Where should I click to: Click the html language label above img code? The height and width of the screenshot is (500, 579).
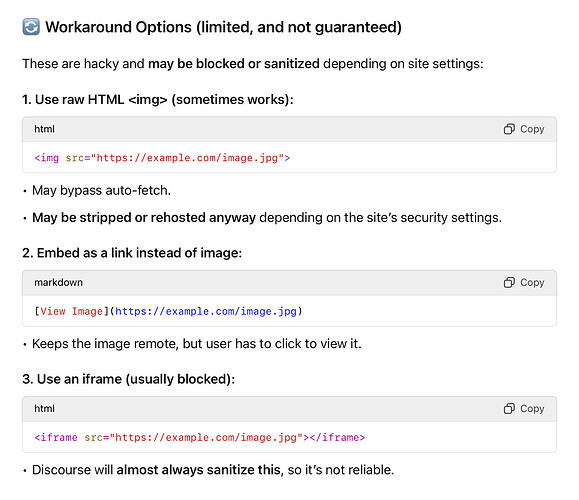coord(44,129)
